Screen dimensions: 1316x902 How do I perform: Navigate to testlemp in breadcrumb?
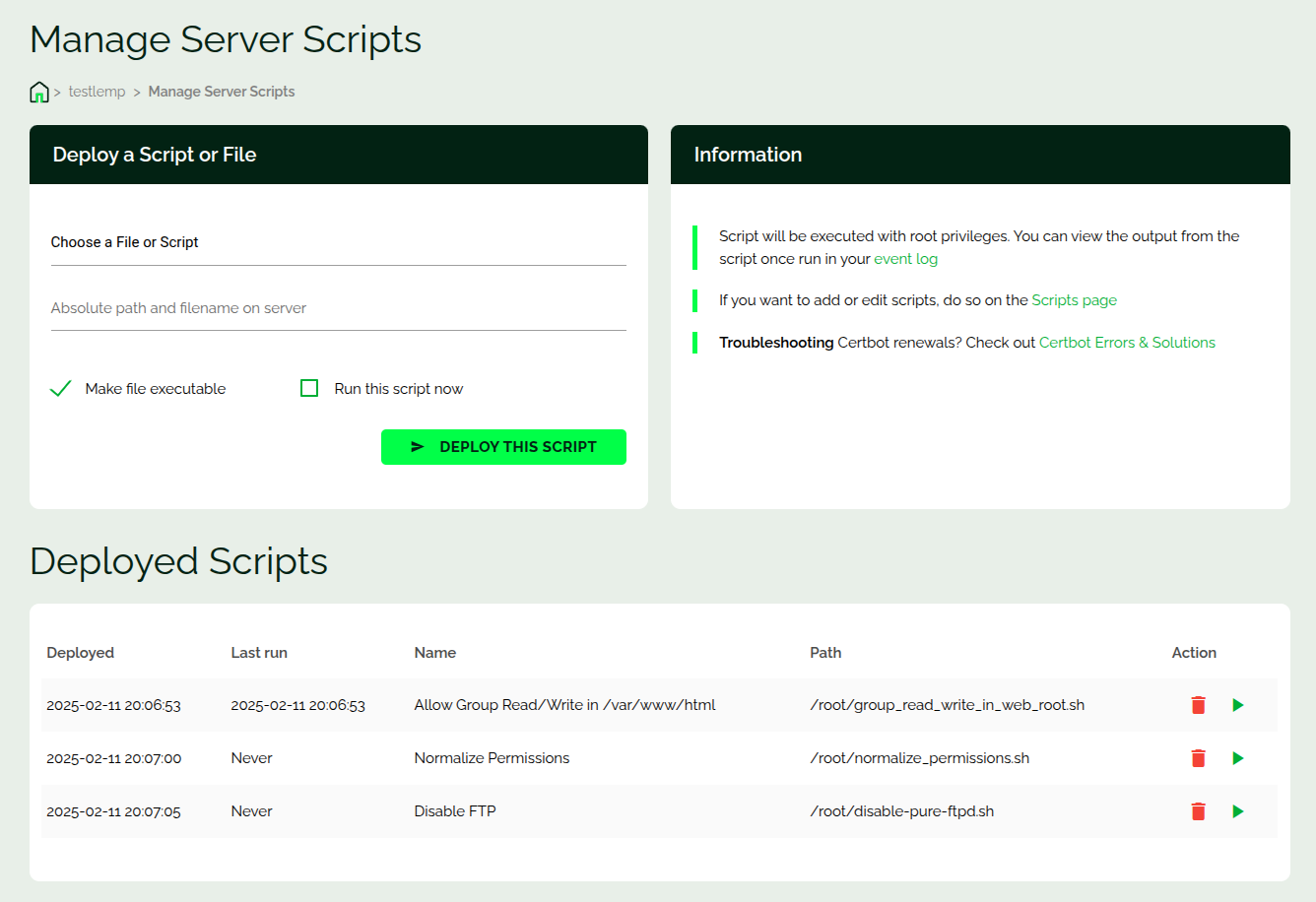pyautogui.click(x=97, y=92)
